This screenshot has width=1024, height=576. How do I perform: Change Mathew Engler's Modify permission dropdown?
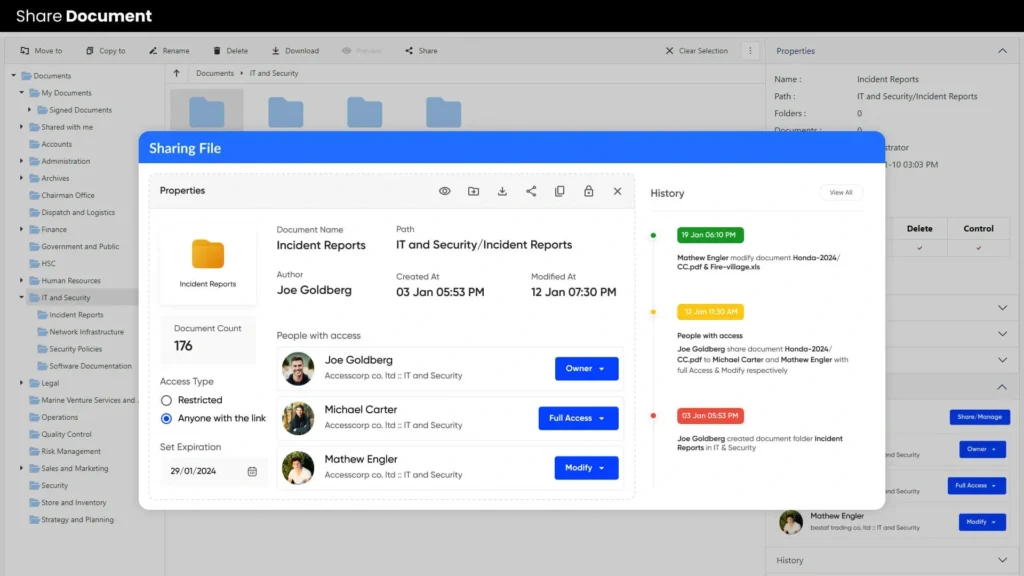[586, 468]
